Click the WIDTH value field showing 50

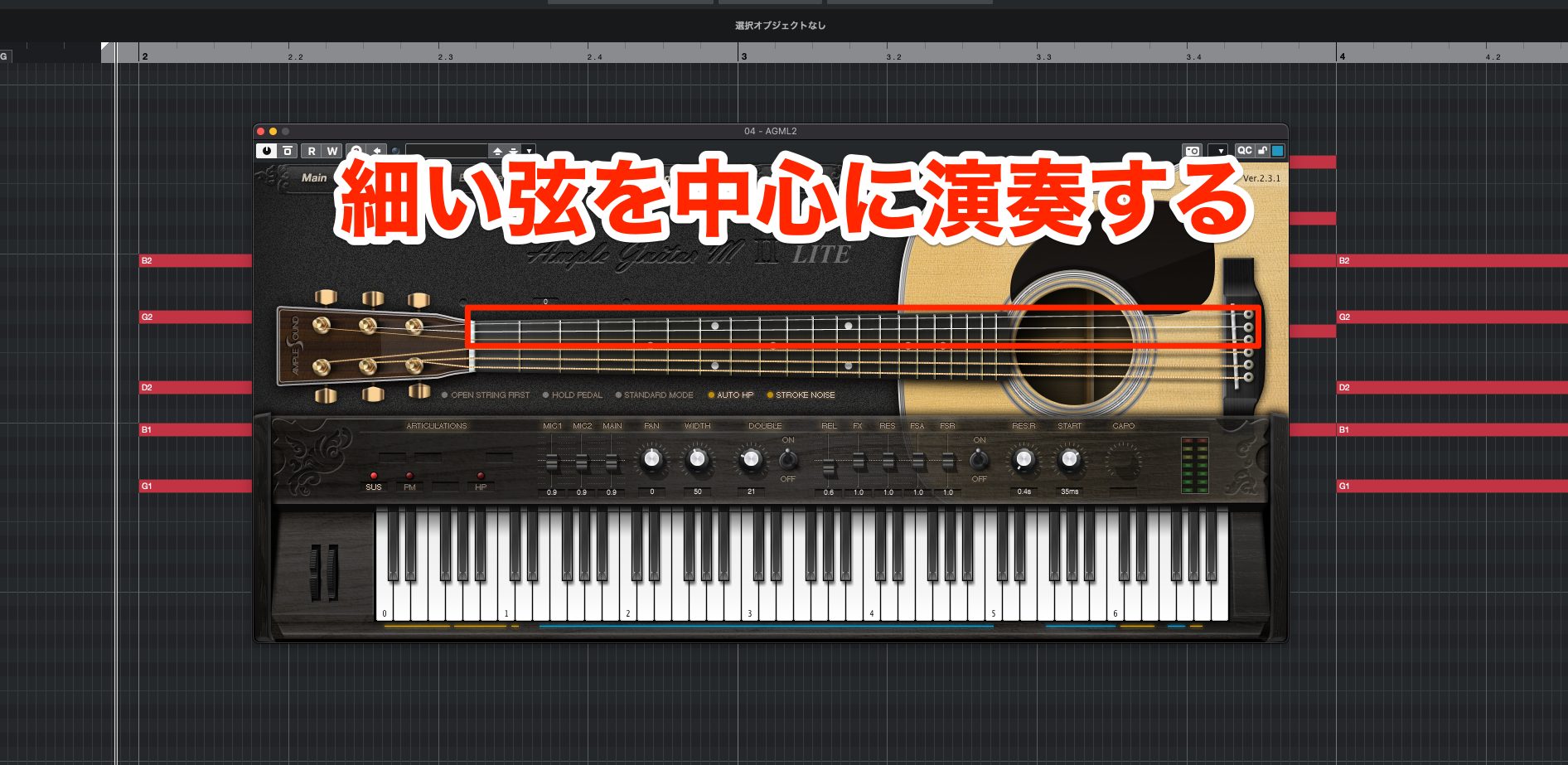coord(698,491)
